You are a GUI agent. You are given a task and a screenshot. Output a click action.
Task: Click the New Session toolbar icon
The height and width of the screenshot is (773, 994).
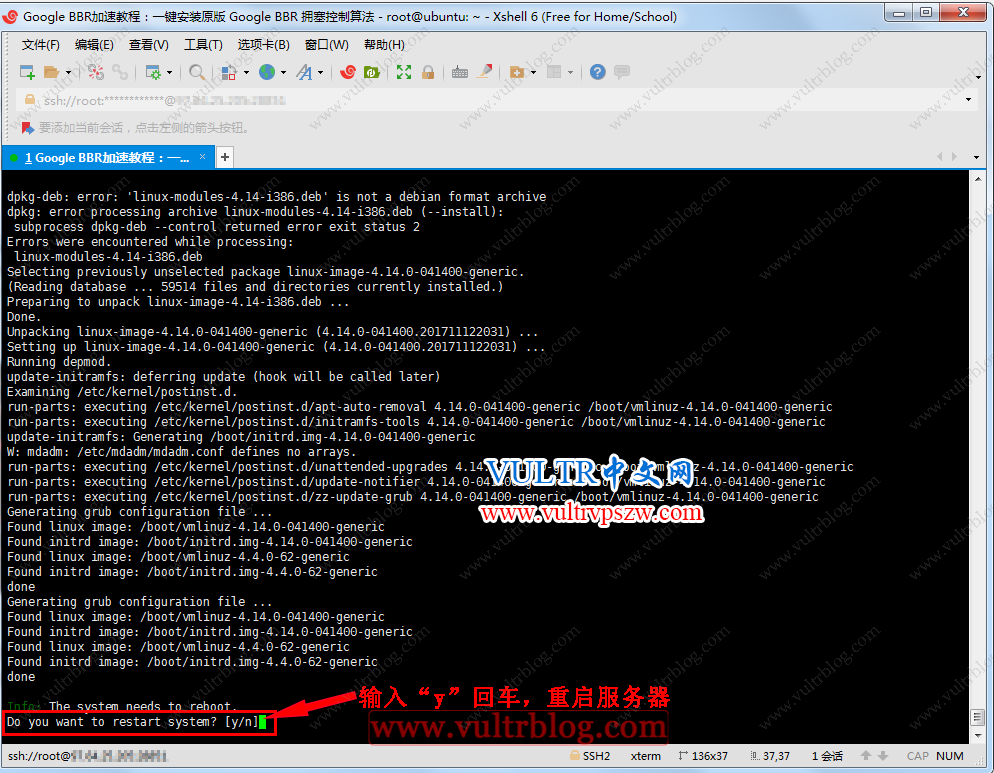27,72
